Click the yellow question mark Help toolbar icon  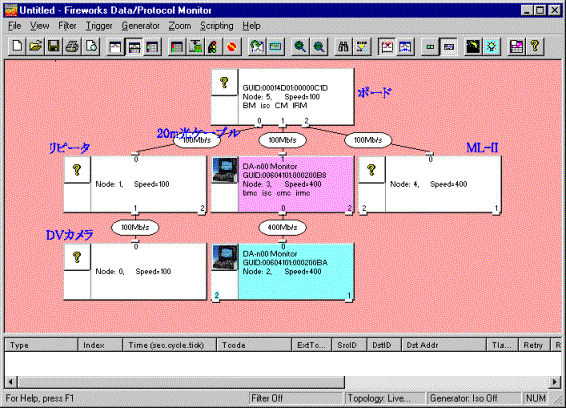[x=535, y=47]
